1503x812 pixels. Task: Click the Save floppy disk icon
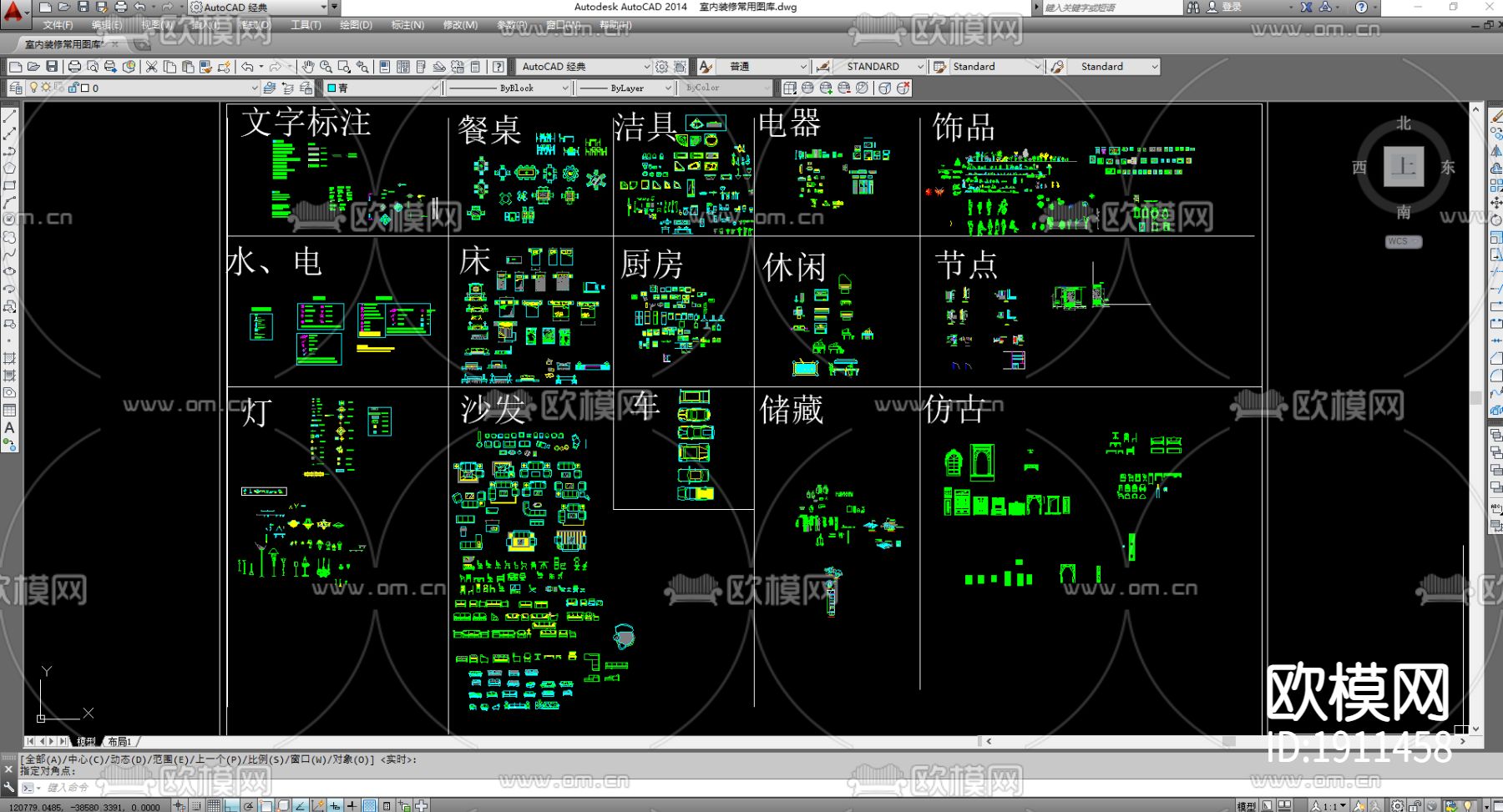coord(52,67)
